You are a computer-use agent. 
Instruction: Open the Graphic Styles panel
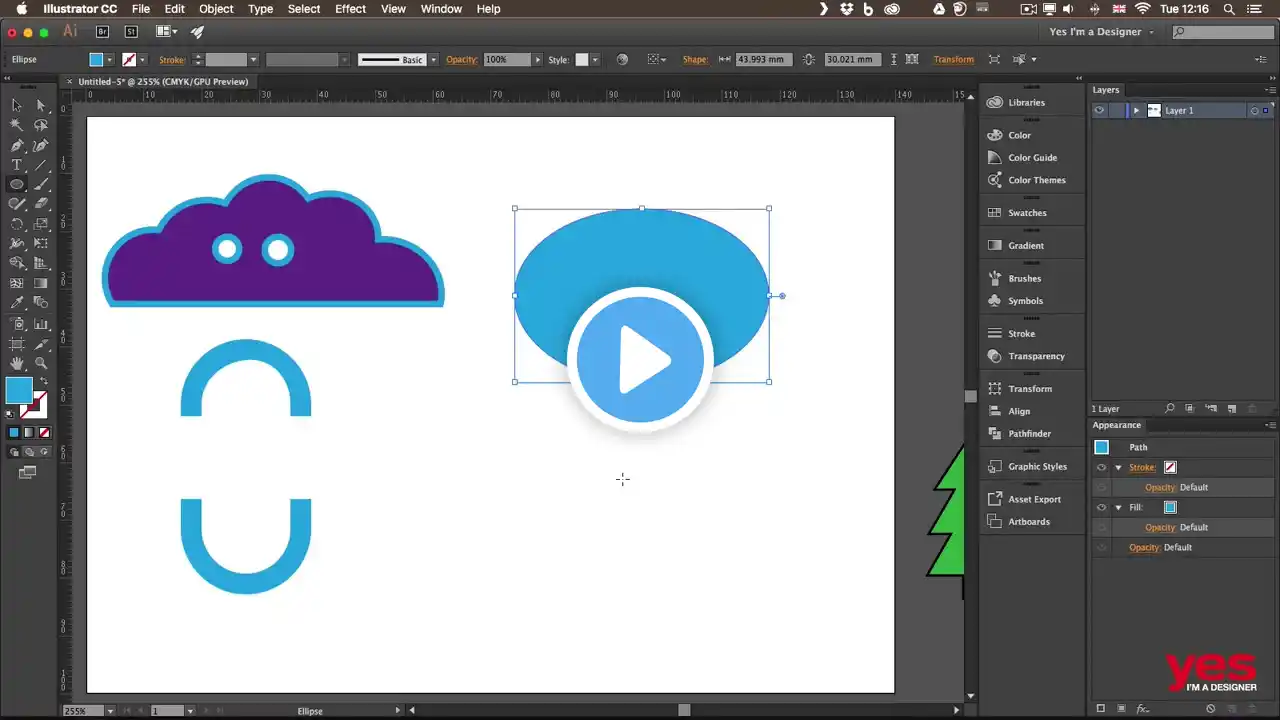pos(1037,467)
